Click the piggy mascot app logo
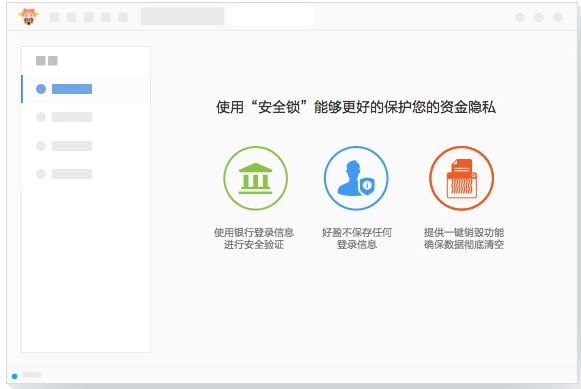The width and height of the screenshot is (581, 389). click(29, 17)
